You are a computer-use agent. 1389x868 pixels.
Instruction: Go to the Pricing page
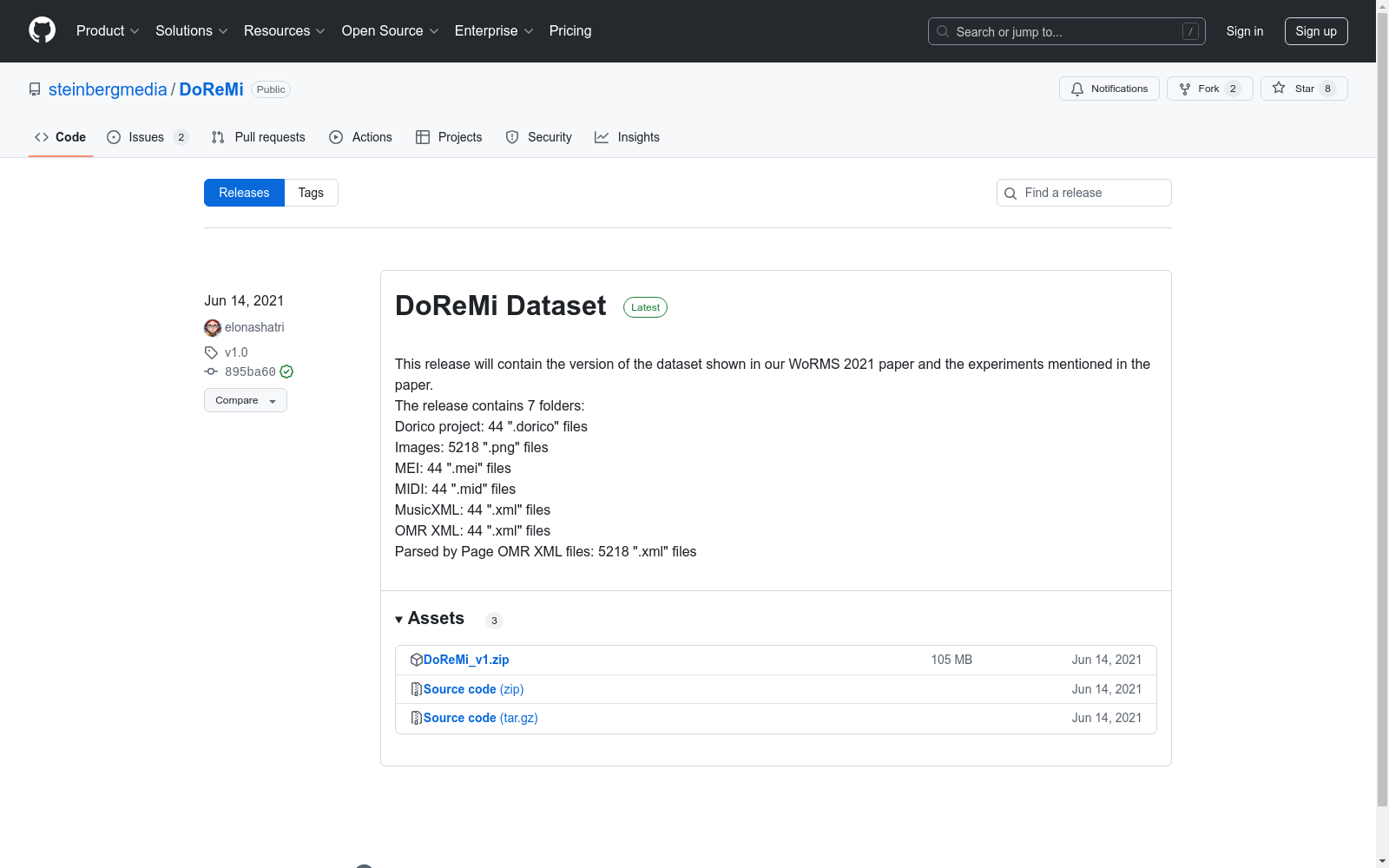pos(570,30)
